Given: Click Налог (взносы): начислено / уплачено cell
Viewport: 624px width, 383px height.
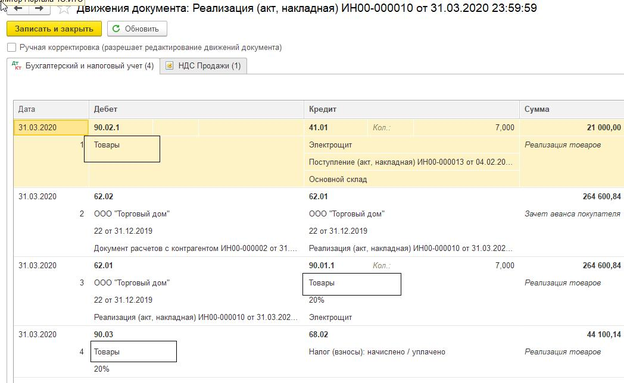Looking at the screenshot, I should pos(377,352).
